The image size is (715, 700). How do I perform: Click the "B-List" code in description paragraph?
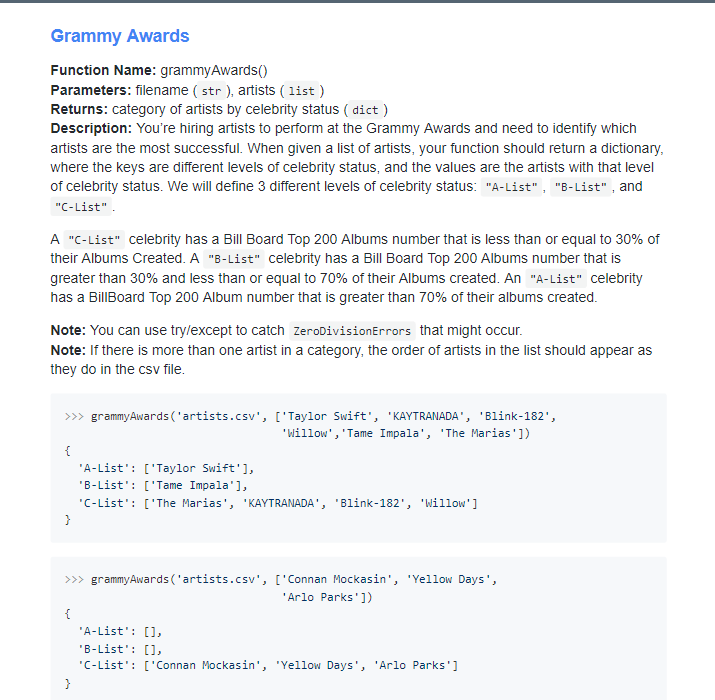[x=580, y=187]
